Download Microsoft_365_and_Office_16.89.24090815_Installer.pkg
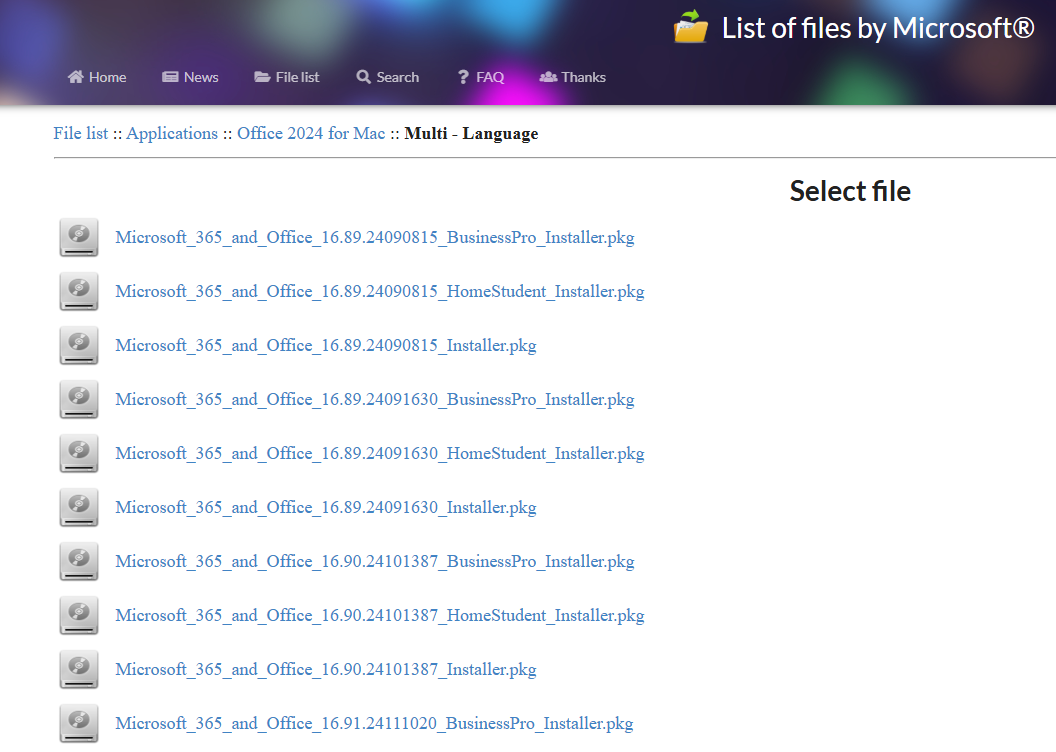 [326, 346]
